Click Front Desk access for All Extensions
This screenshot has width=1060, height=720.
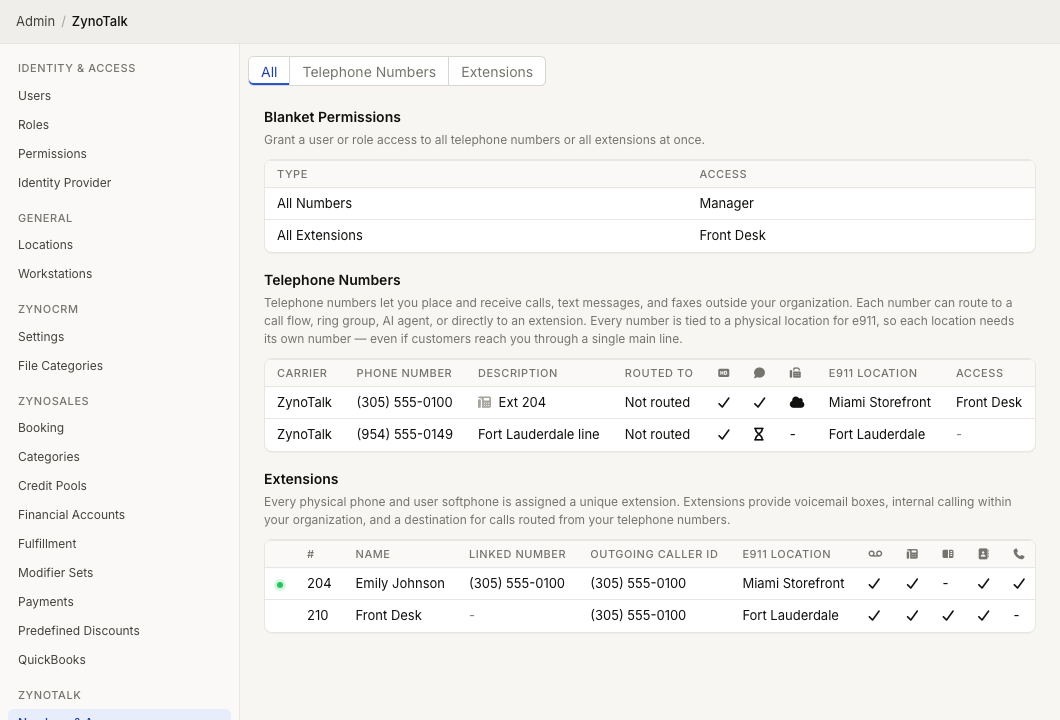[x=732, y=236]
